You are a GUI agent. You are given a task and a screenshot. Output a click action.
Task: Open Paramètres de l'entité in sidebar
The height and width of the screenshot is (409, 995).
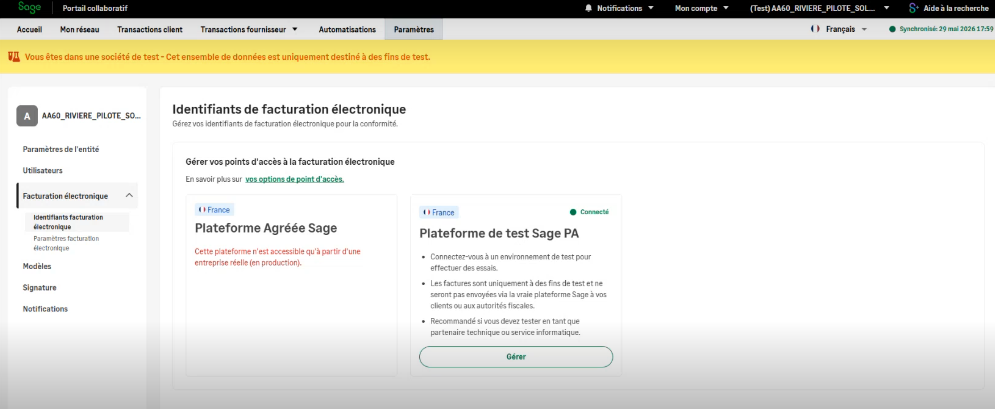click(61, 150)
